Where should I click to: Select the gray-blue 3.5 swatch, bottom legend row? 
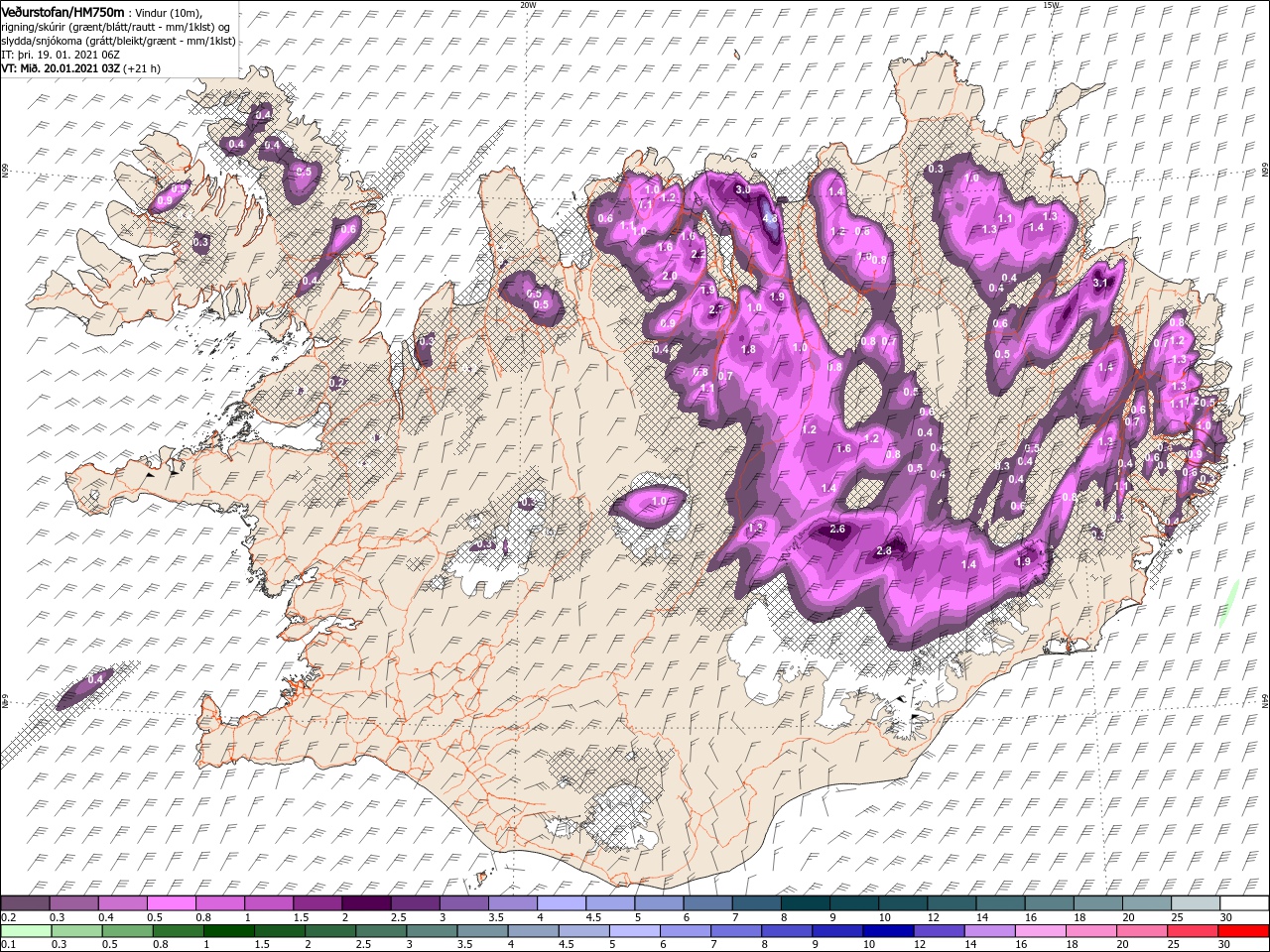tap(482, 931)
